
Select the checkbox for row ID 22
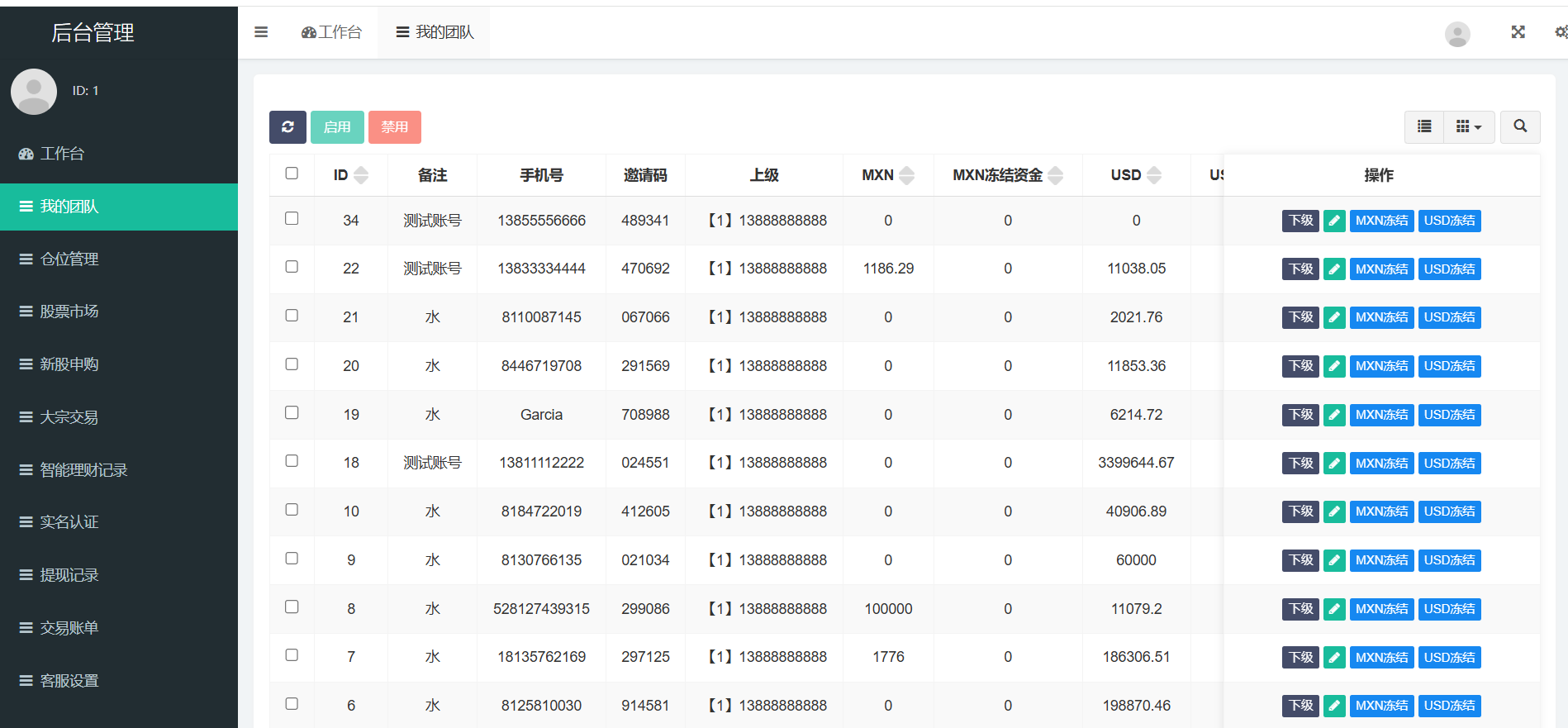pos(292,267)
